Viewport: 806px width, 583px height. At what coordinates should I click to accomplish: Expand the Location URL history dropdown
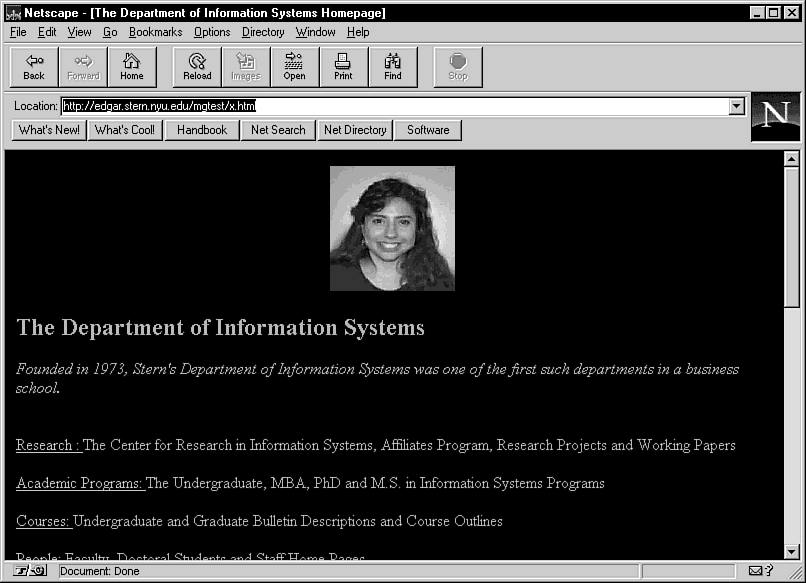tap(737, 105)
